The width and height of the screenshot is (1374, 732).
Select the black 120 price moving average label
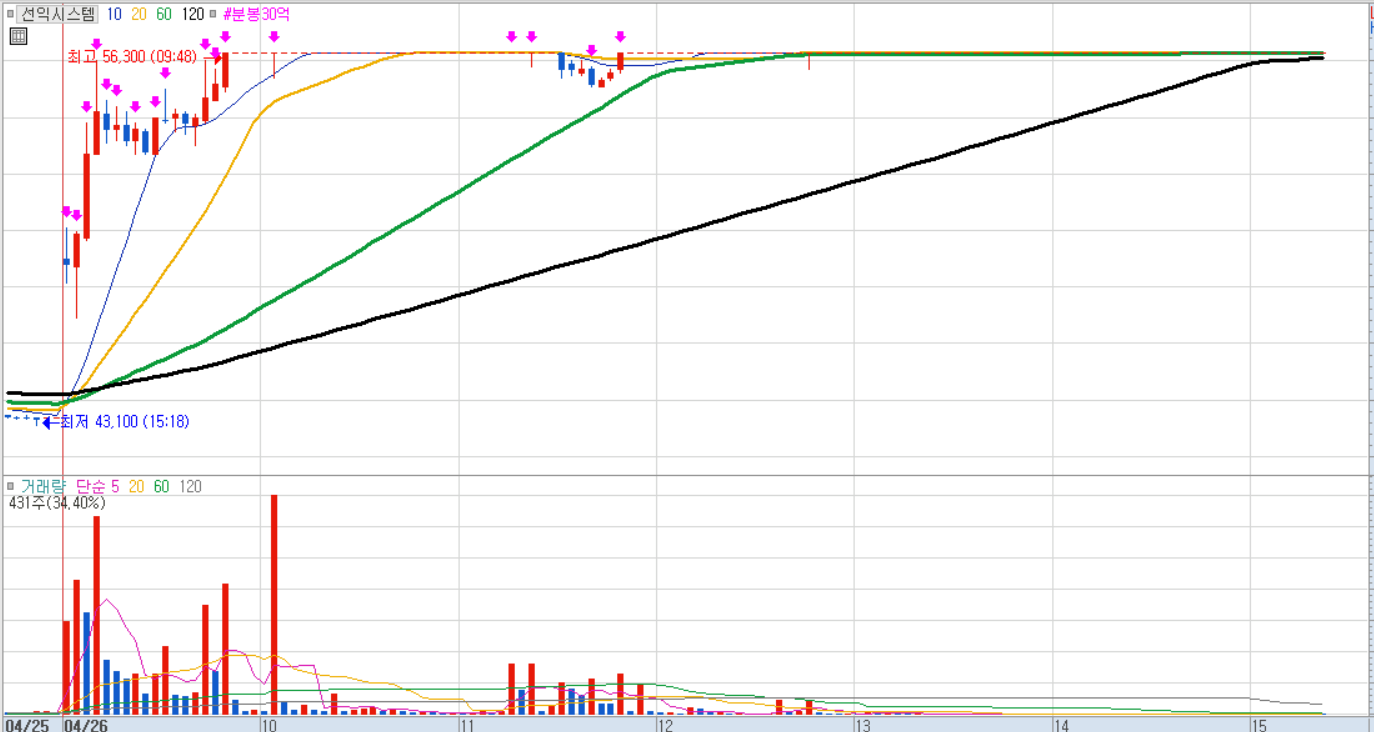pyautogui.click(x=193, y=14)
